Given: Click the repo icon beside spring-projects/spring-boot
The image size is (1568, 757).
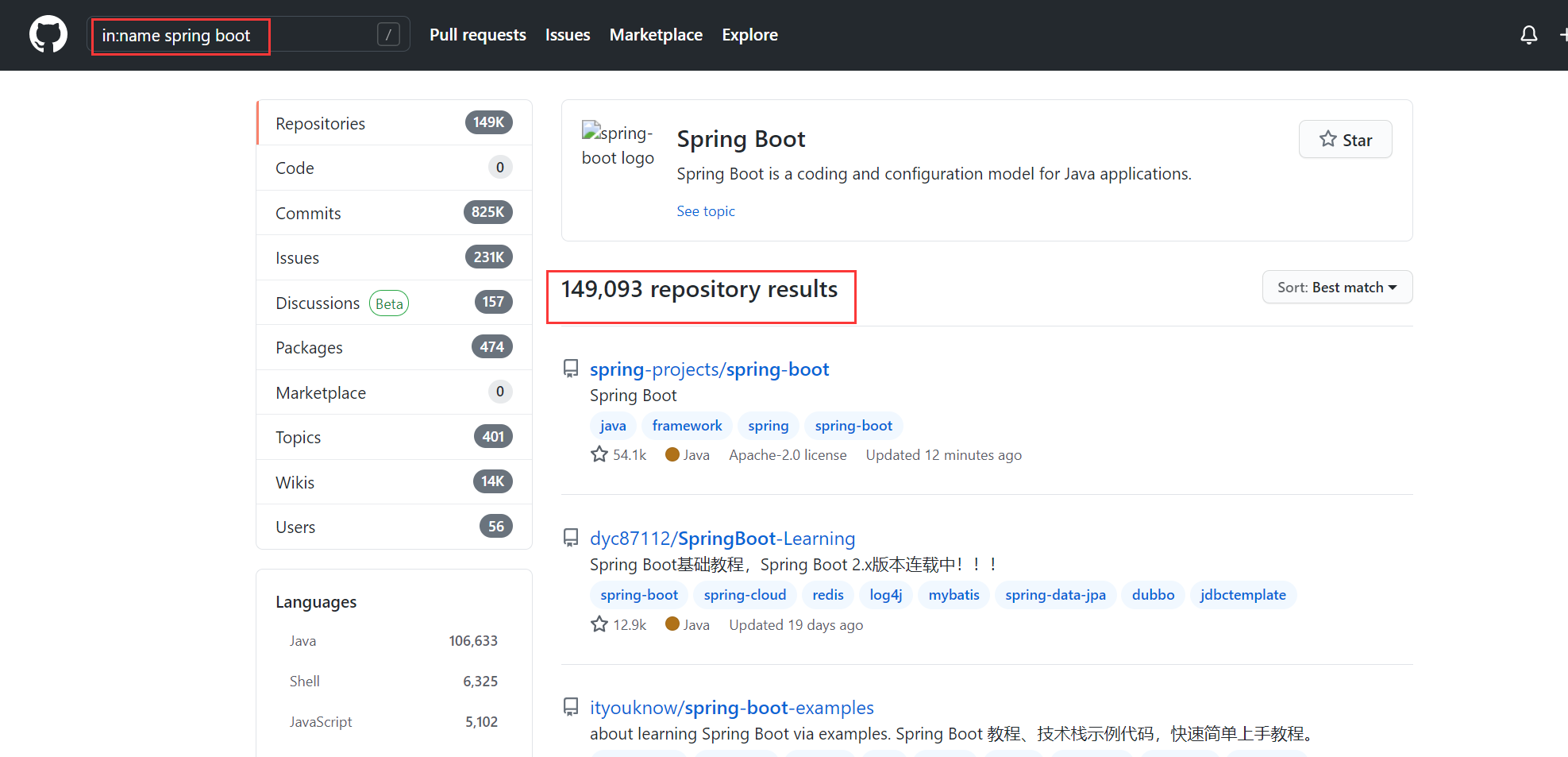Looking at the screenshot, I should pyautogui.click(x=571, y=369).
